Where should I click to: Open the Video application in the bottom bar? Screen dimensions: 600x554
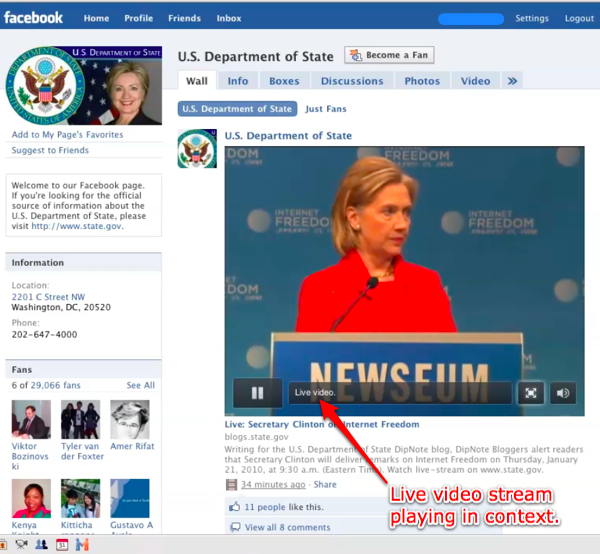pos(21,544)
